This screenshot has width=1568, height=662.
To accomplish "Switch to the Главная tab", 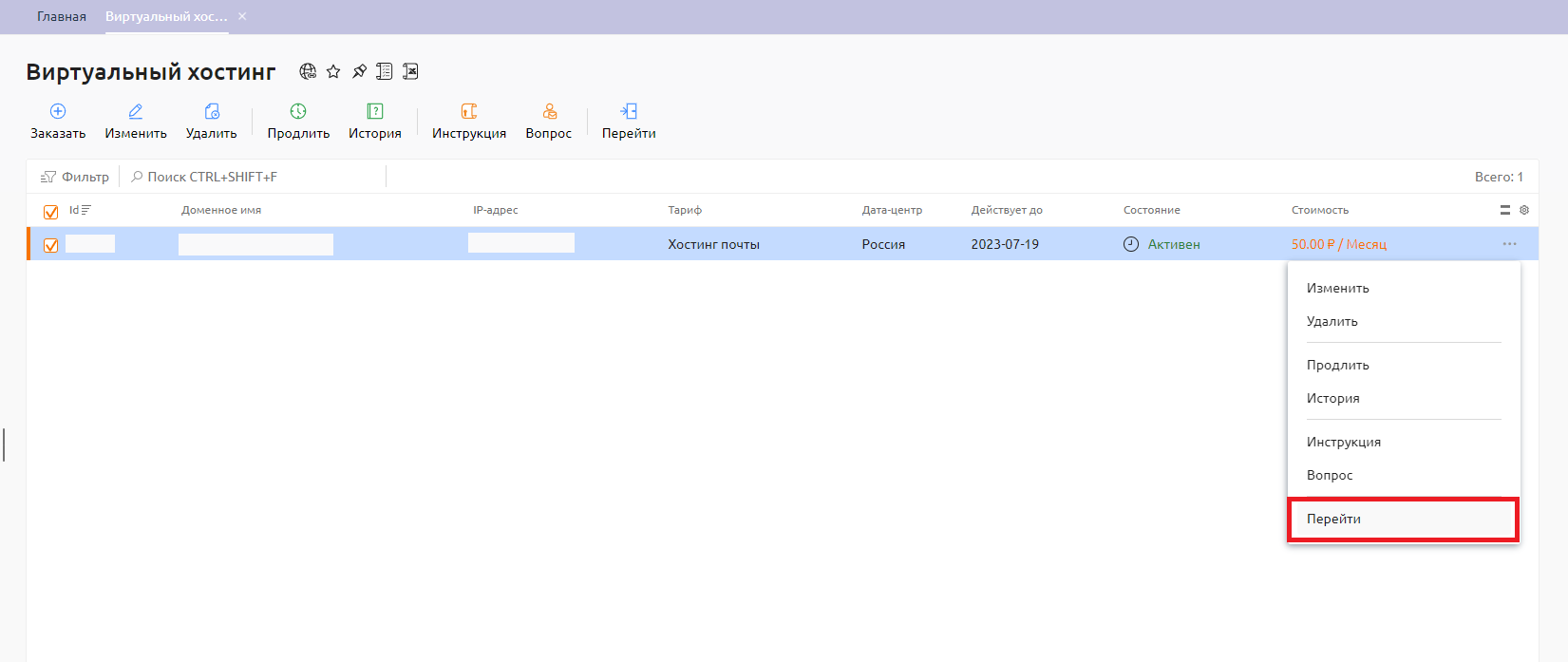I will 62,17.
